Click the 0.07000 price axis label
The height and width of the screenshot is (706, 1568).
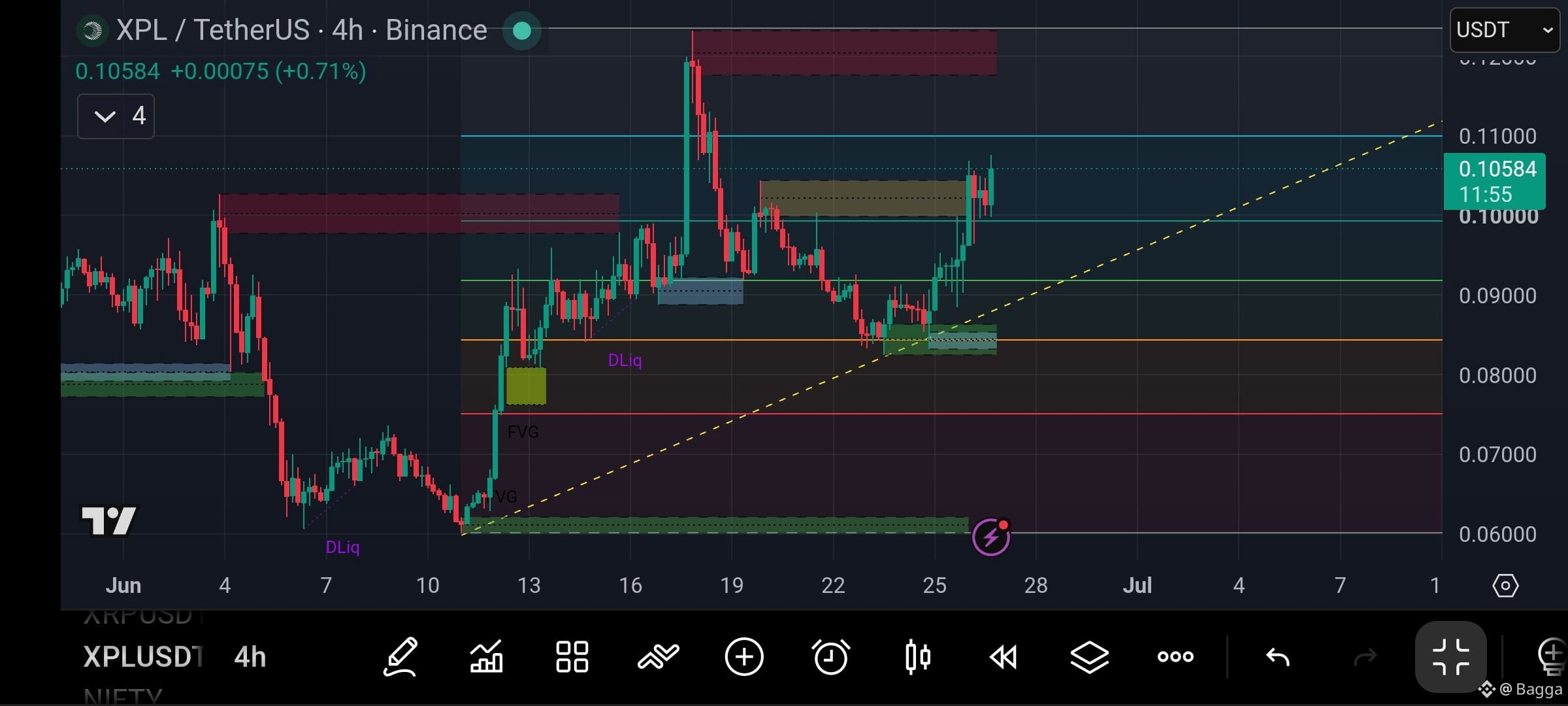coord(1497,454)
